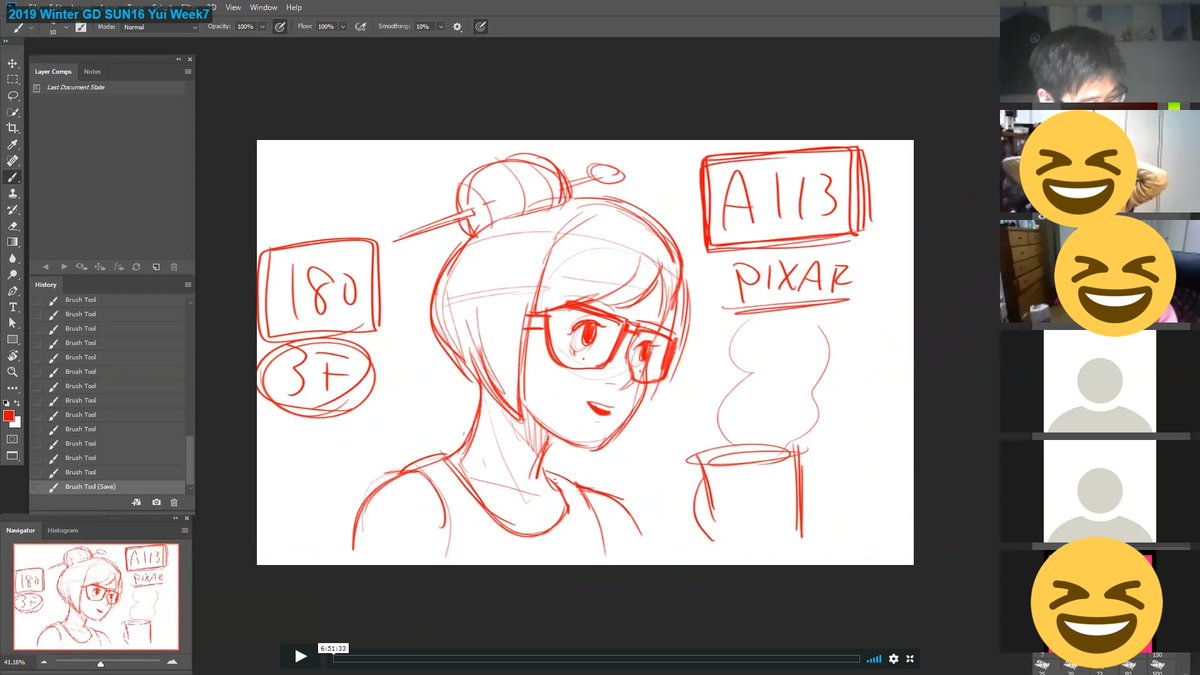Toggle pressure for size button
This screenshot has width=1200, height=675.
481,27
